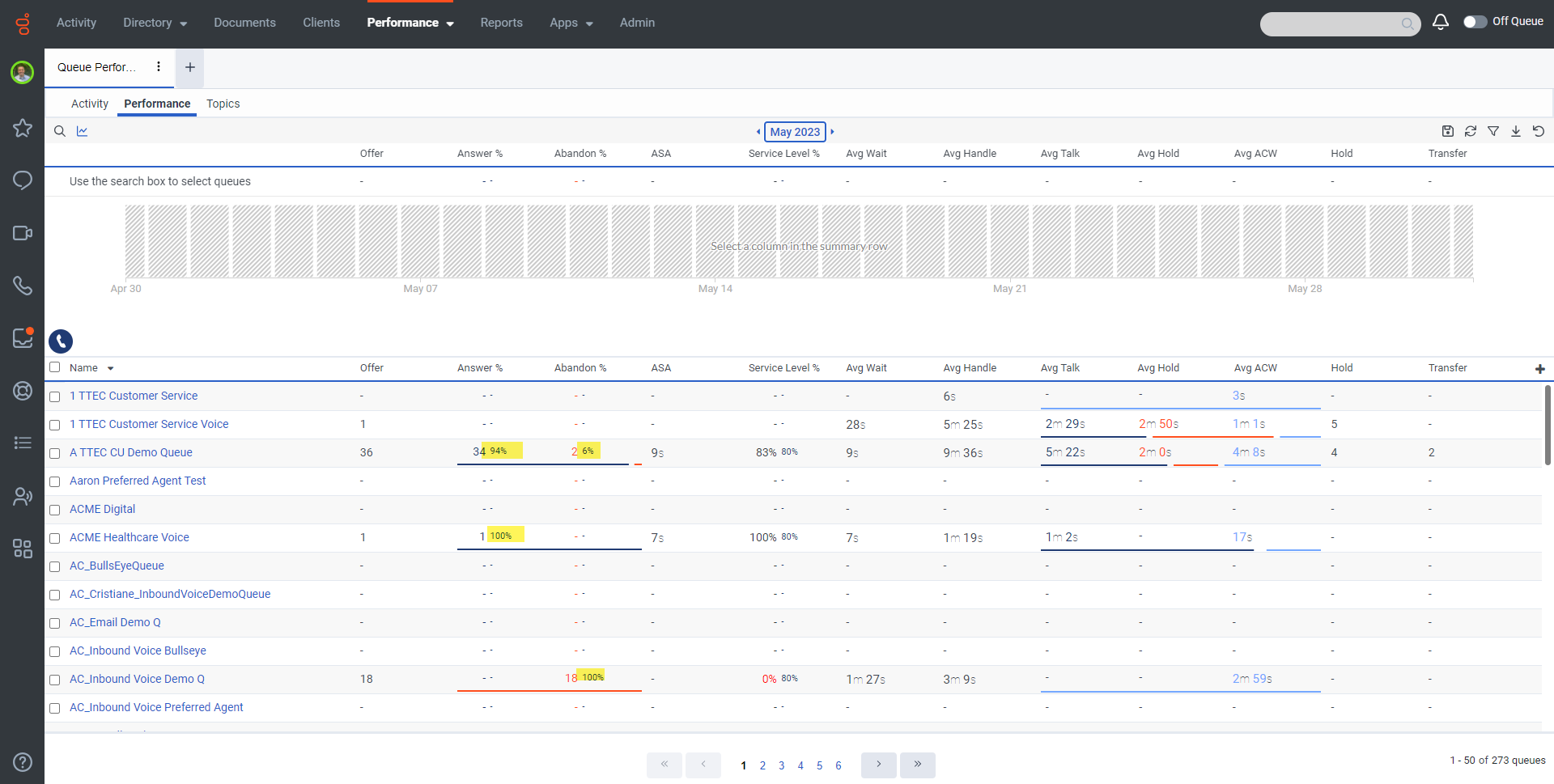Viewport: 1554px width, 784px height.
Task: Select the ACME Digital row checkbox
Action: tap(55, 510)
